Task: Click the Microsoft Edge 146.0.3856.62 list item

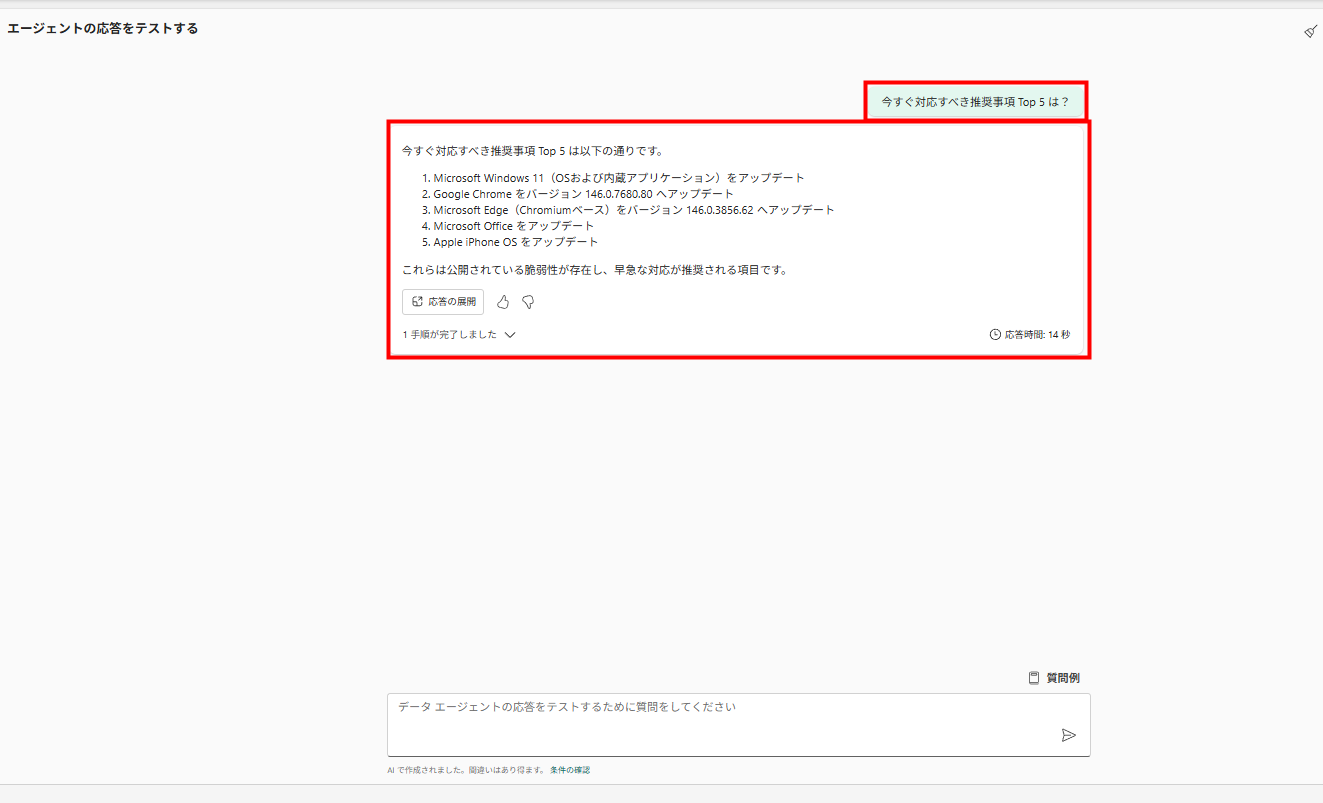Action: [634, 210]
